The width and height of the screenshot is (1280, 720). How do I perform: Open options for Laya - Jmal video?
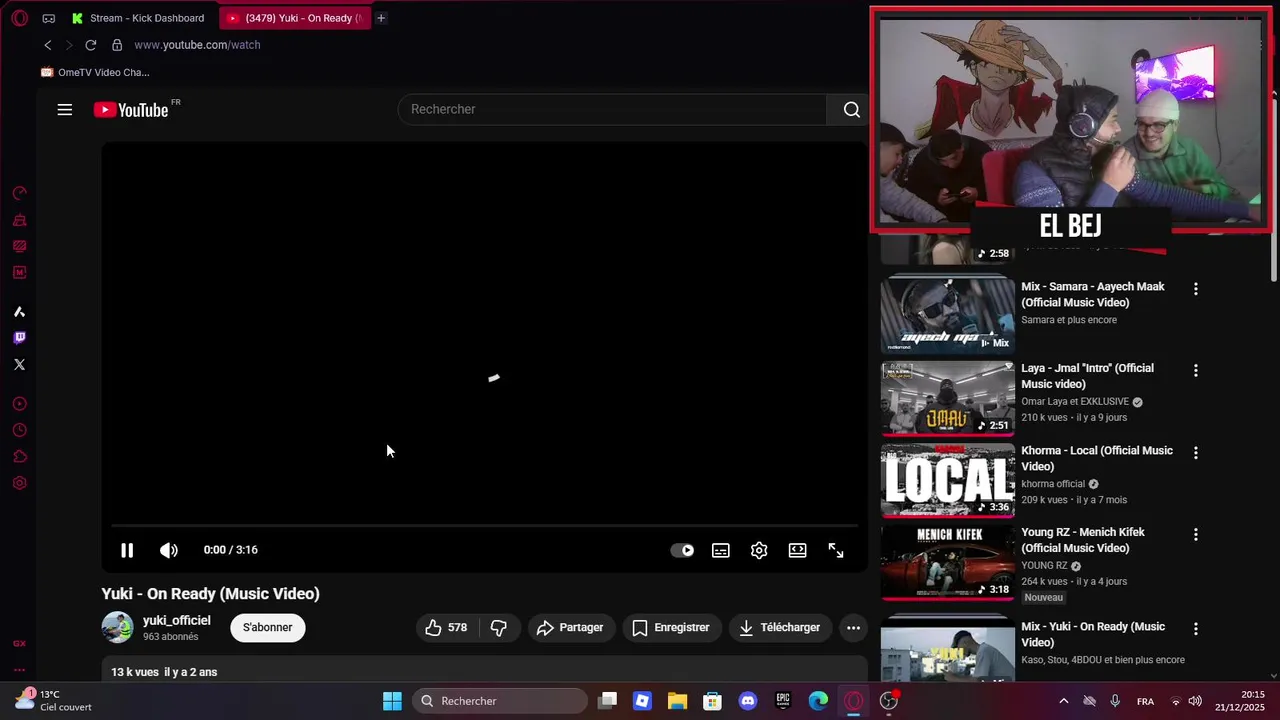(1195, 371)
